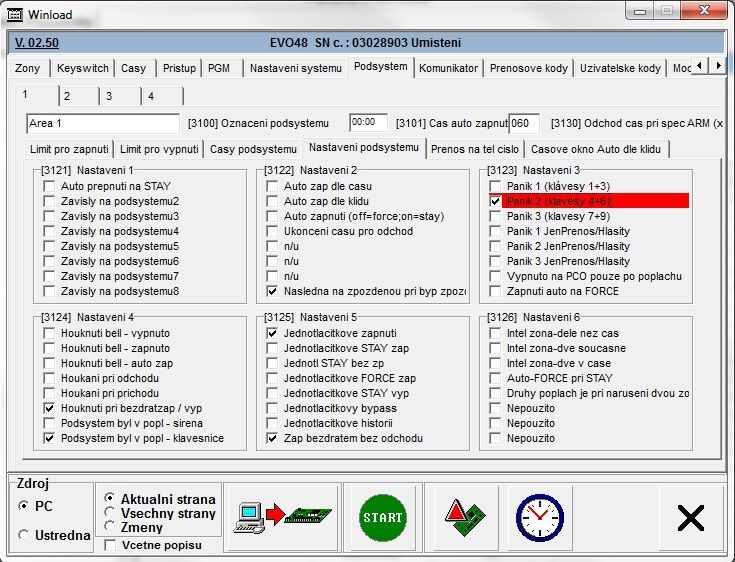The width and height of the screenshot is (735, 562).
Task: Select the Ustredna source radio button
Action: [x=23, y=536]
